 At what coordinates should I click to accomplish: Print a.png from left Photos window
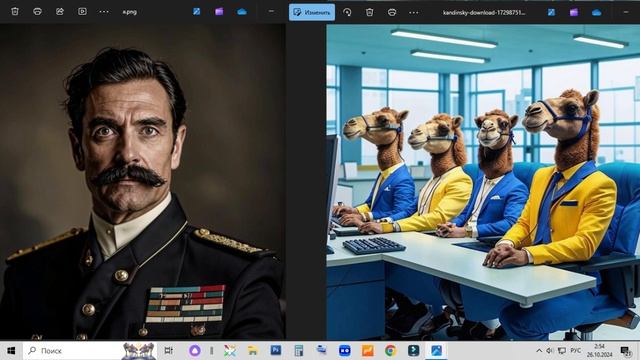(38, 11)
